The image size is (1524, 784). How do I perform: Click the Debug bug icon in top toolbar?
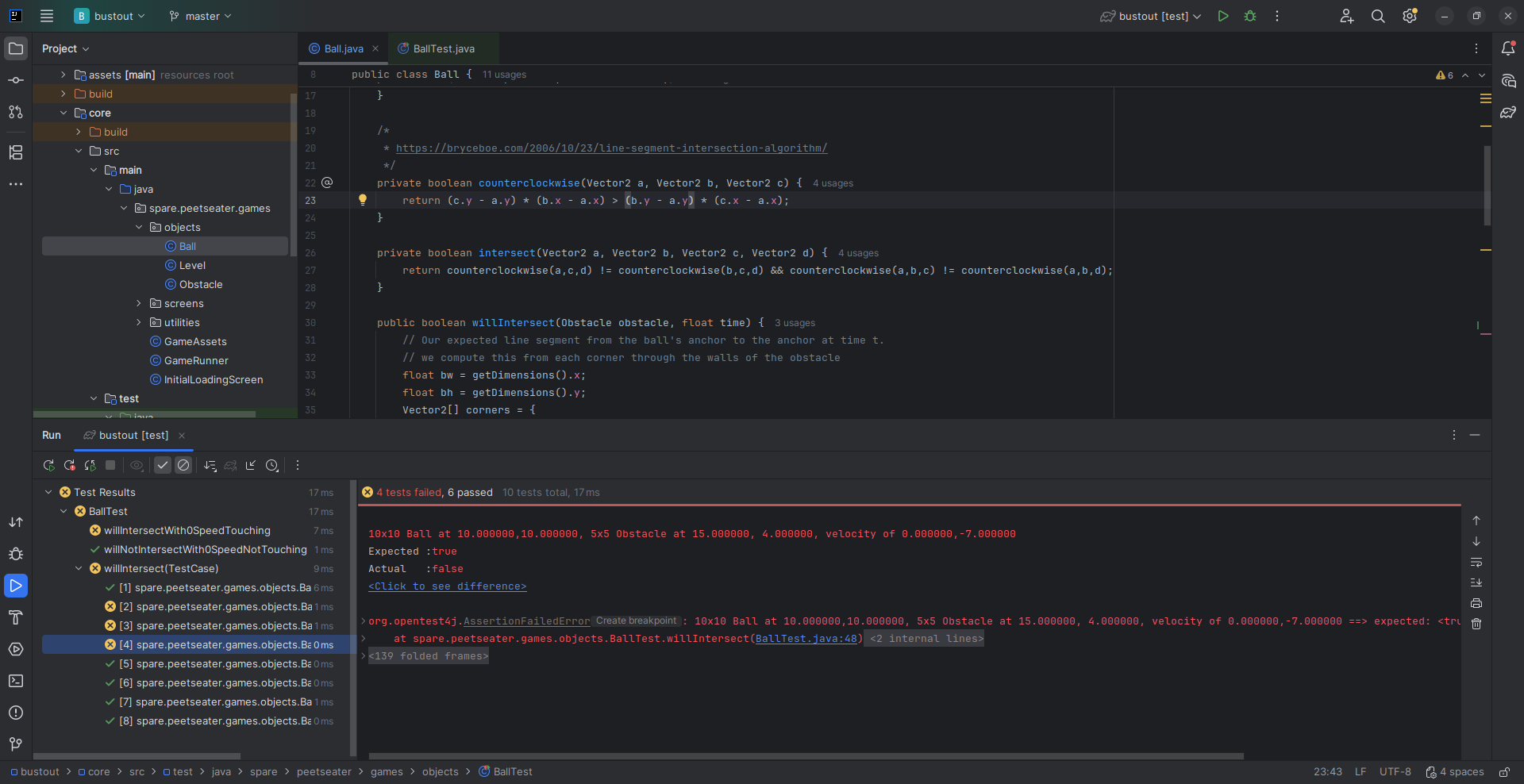pyautogui.click(x=1250, y=16)
